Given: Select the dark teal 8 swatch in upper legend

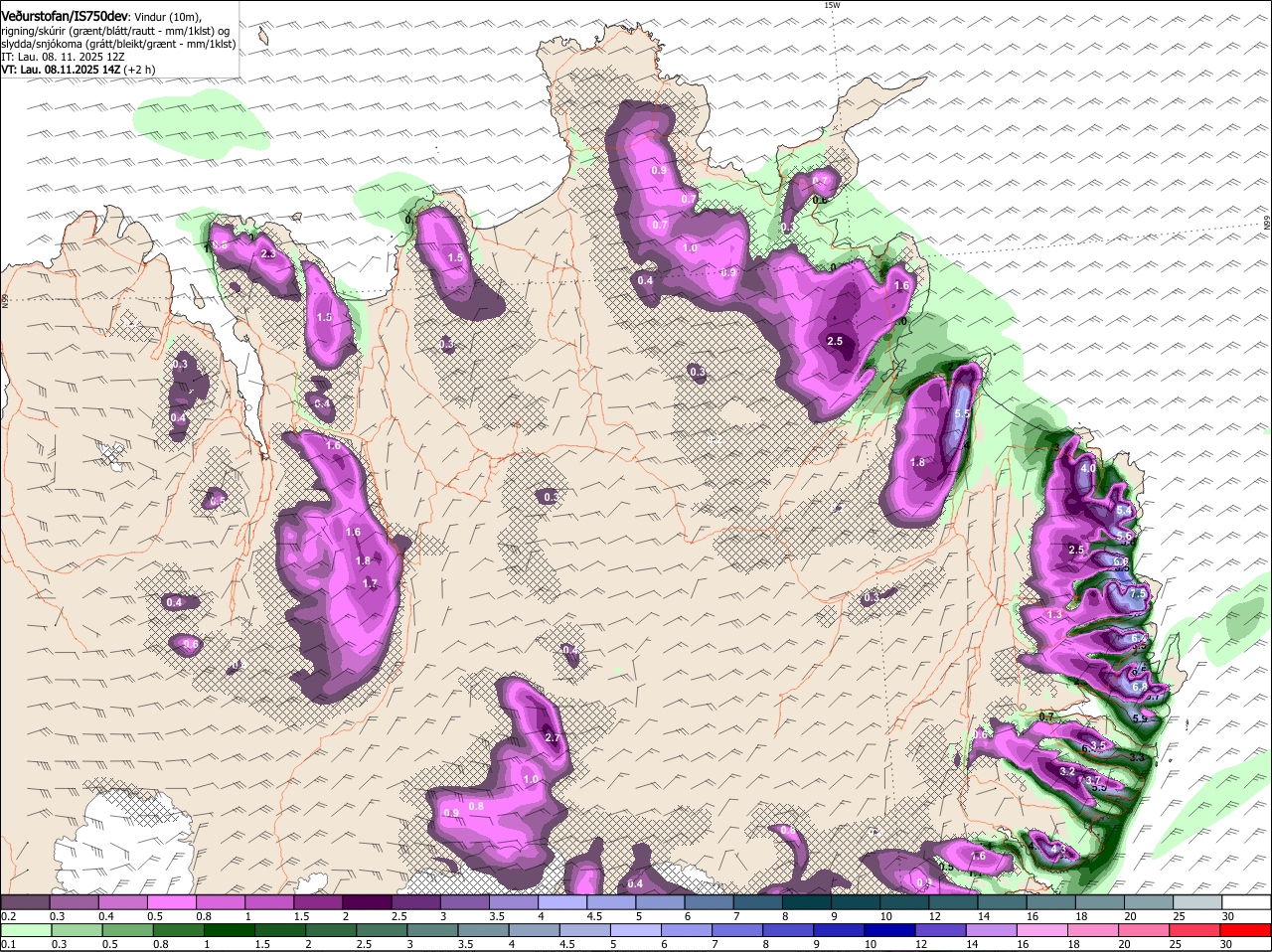Looking at the screenshot, I should click(807, 902).
